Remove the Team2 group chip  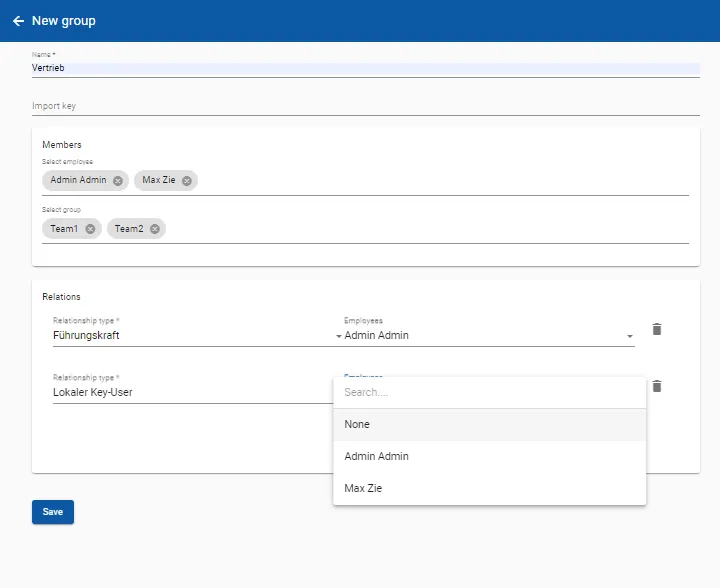pos(154,229)
